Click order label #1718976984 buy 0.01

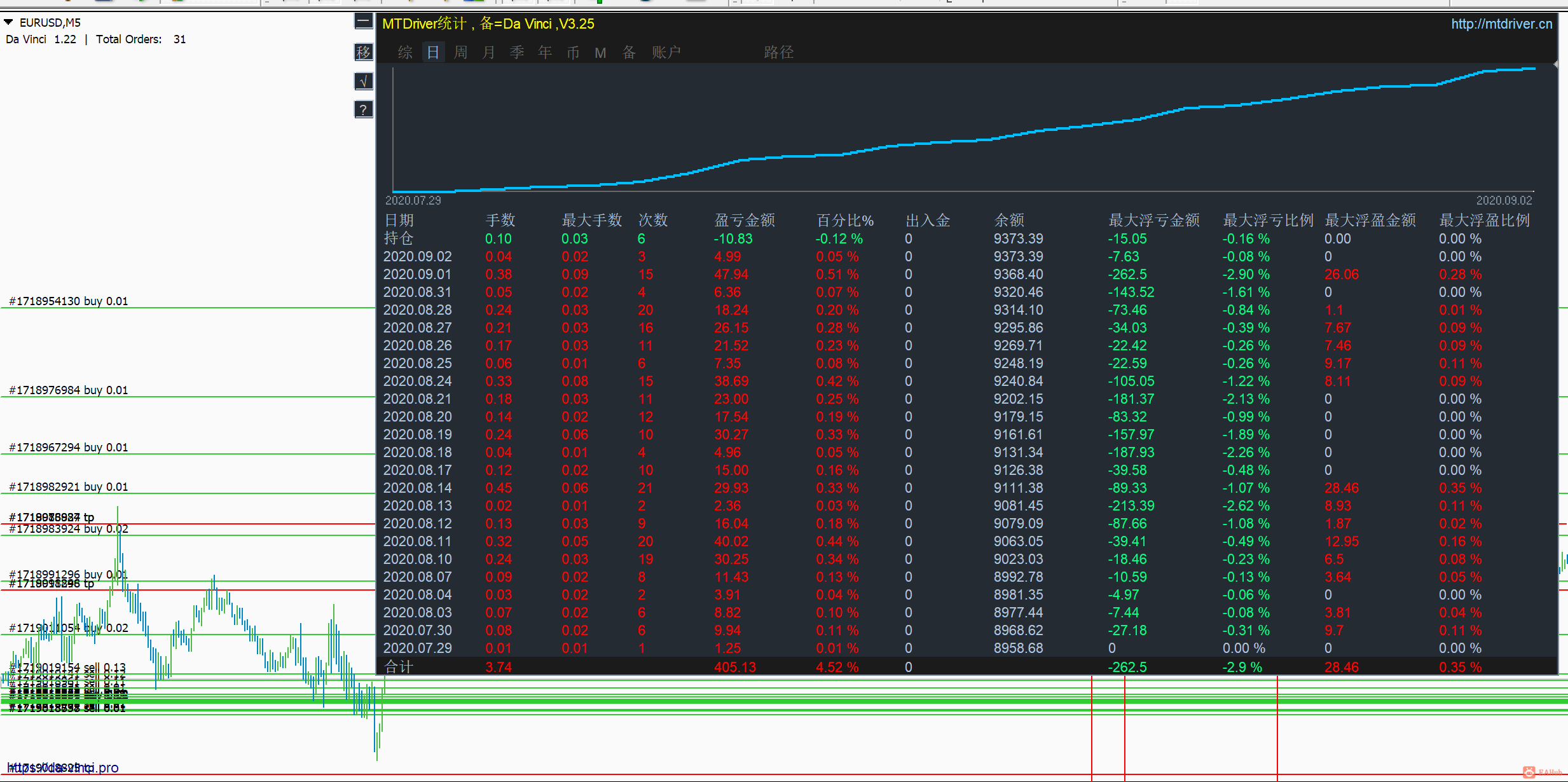point(69,390)
